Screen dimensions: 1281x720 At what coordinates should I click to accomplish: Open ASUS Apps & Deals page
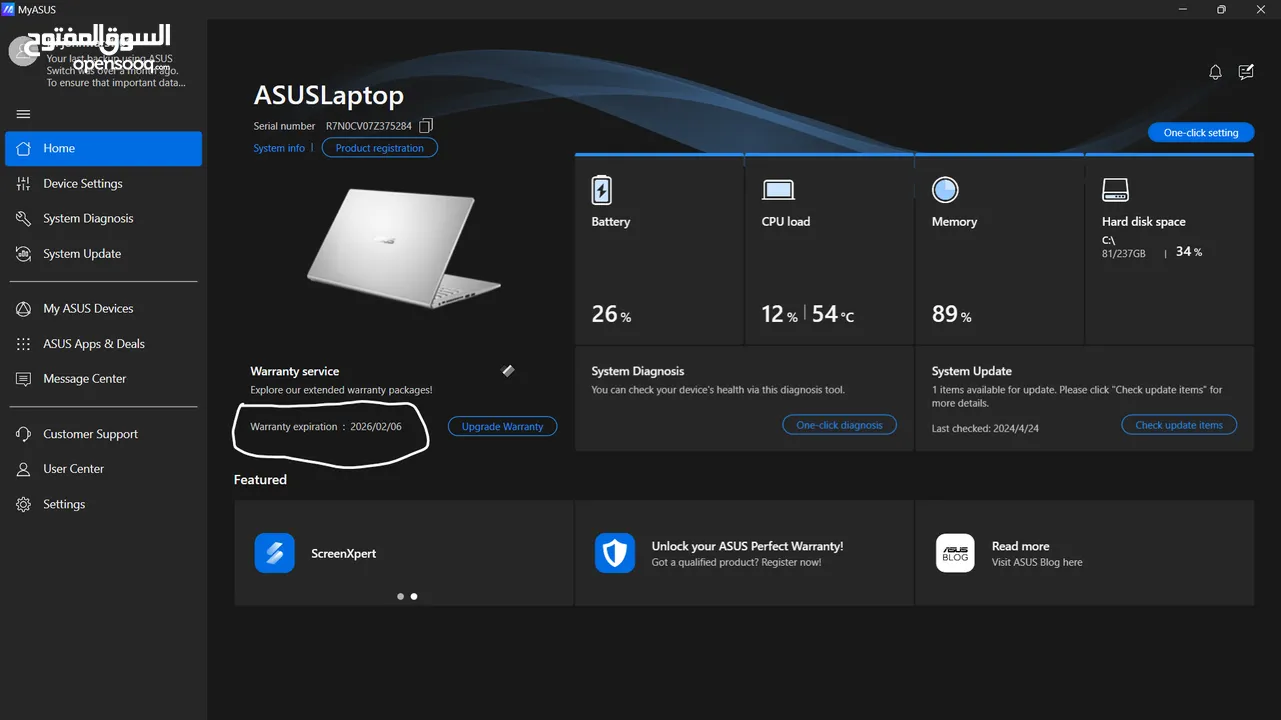click(104, 344)
